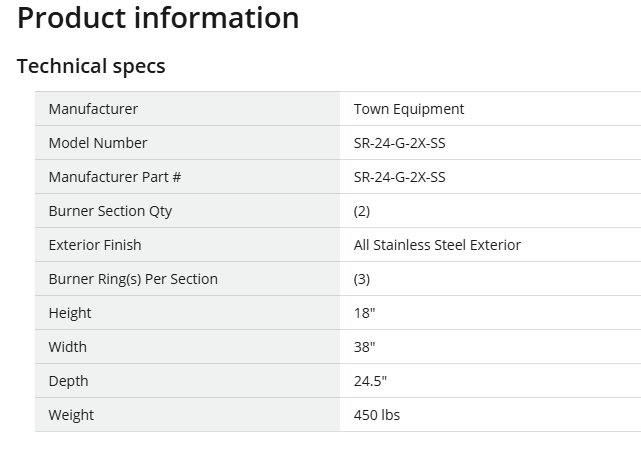Viewport: 641px width, 462px height.
Task: Click Burner Ring(s) Per Section label
Action: (133, 279)
